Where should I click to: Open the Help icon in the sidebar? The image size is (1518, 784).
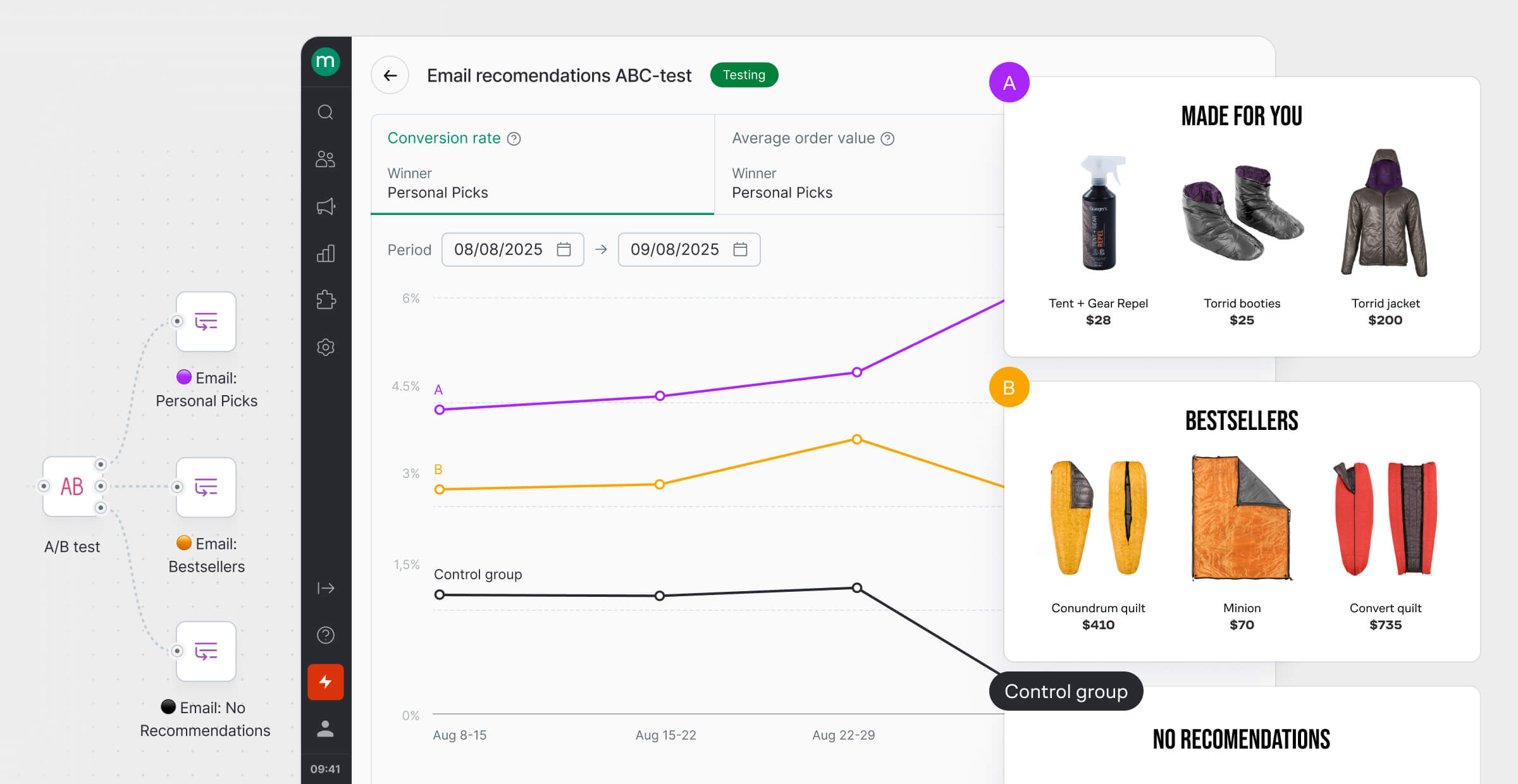[326, 635]
